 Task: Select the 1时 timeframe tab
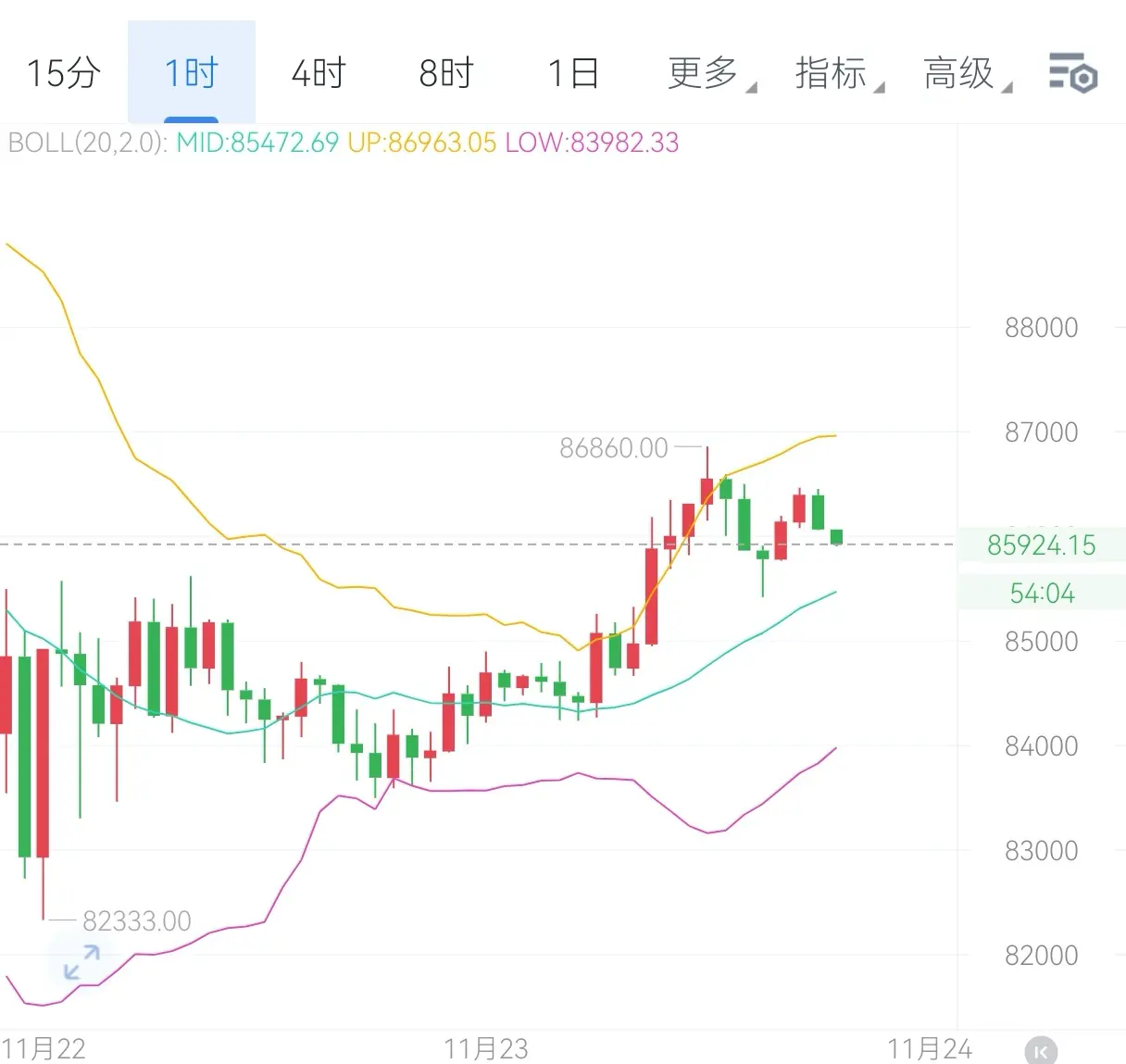(191, 73)
